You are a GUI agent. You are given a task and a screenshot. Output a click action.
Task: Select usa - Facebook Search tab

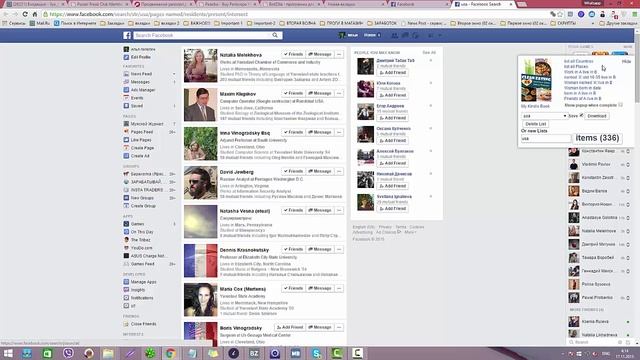pyautogui.click(x=484, y=4)
